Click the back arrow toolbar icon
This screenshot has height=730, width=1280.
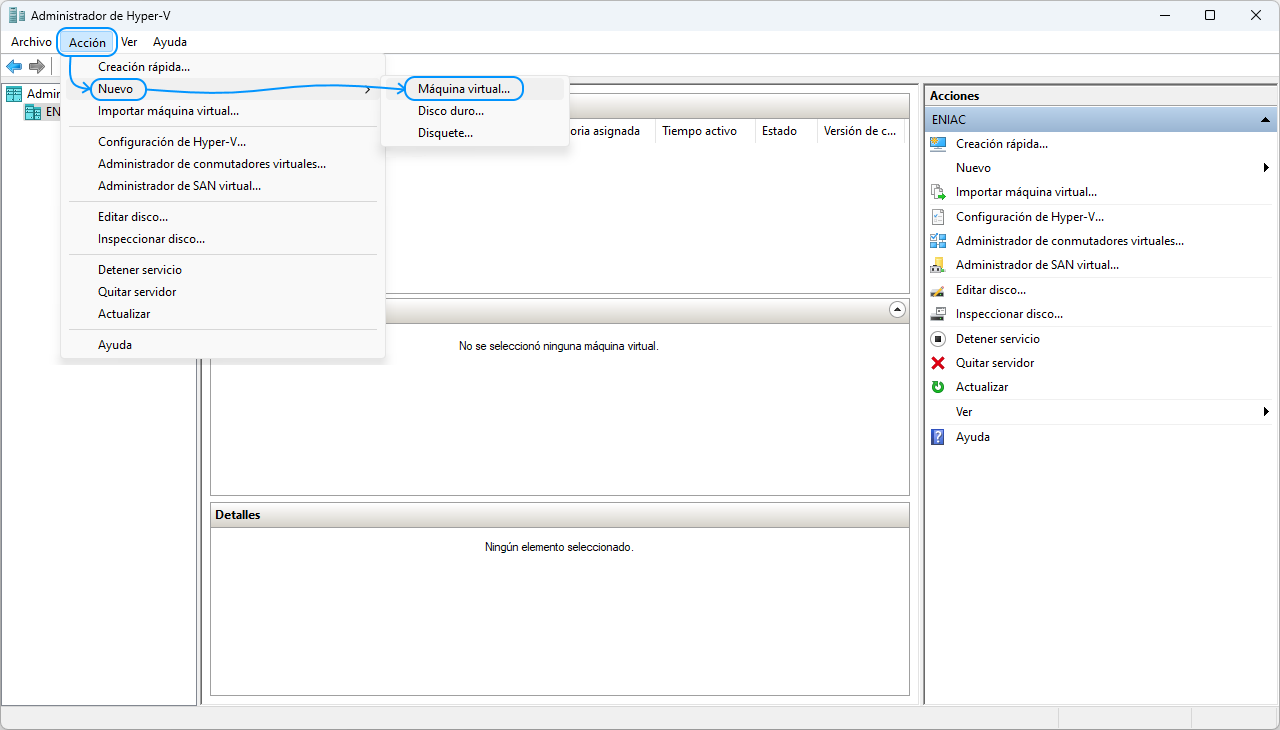tap(14, 66)
